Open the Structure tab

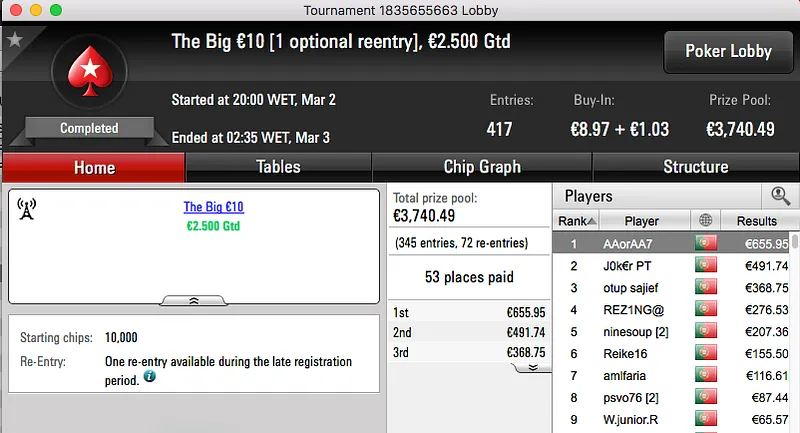695,167
